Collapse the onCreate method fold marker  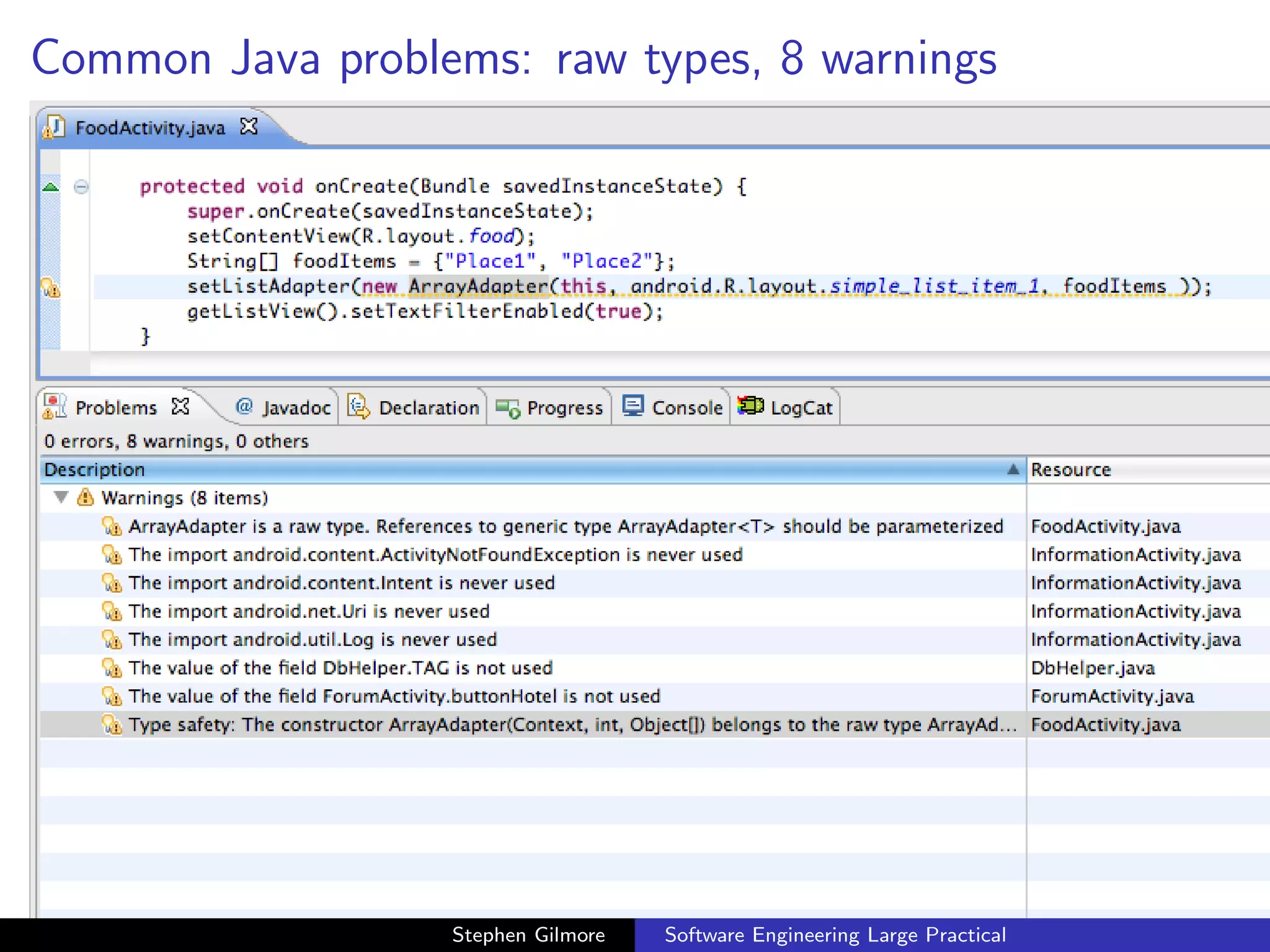pyautogui.click(x=81, y=187)
